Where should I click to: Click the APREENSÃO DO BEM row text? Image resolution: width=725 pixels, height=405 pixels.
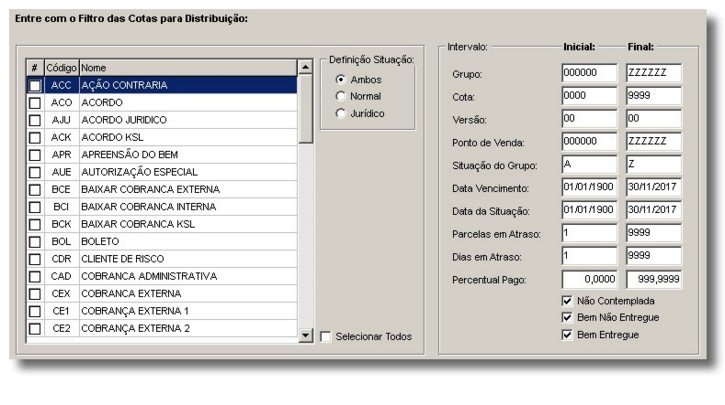point(129,155)
